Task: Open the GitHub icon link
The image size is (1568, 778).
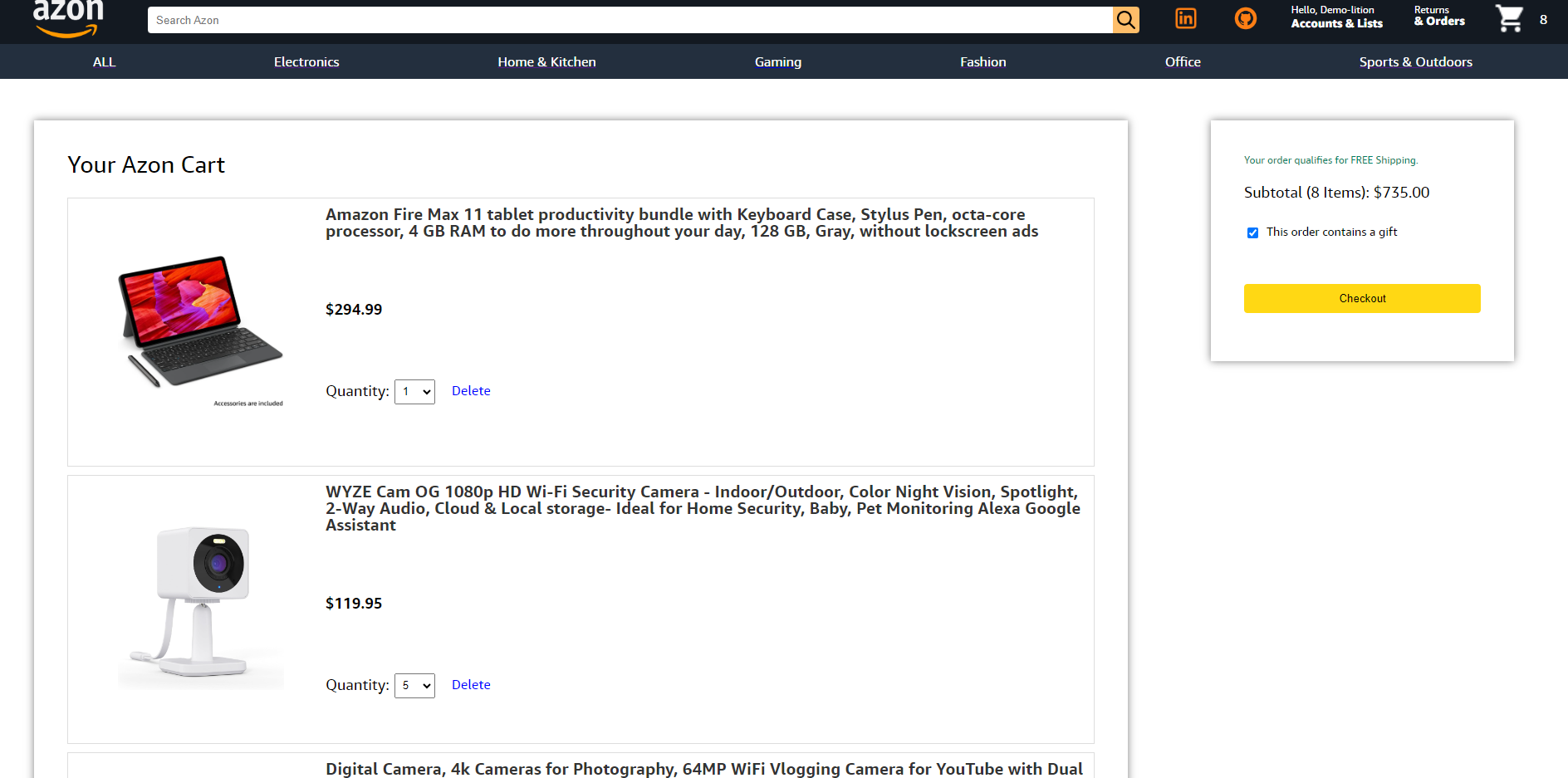Action: click(1245, 18)
